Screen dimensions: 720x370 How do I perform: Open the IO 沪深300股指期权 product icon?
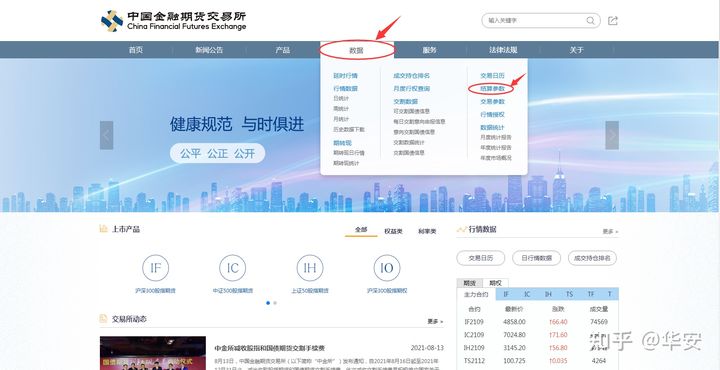tap(387, 268)
